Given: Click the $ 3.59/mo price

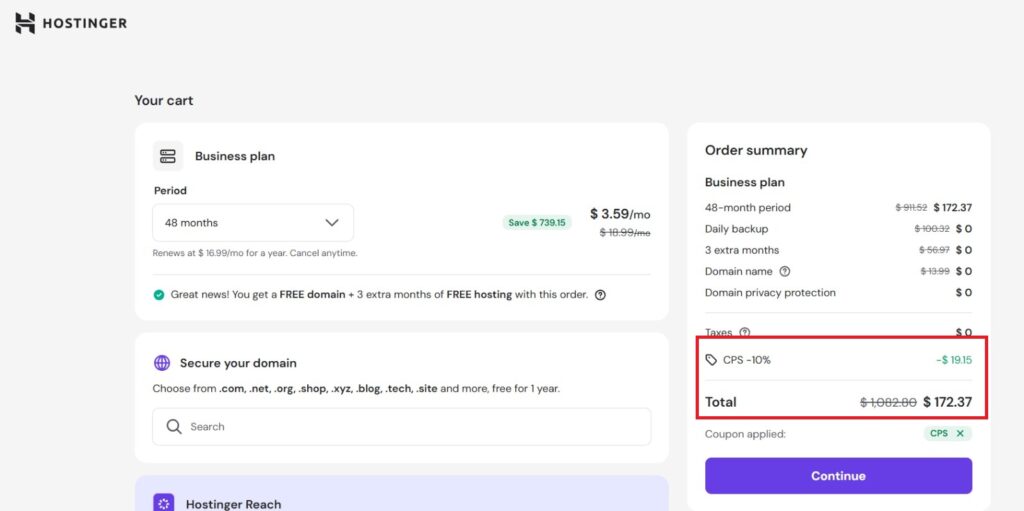Looking at the screenshot, I should click(x=620, y=214).
